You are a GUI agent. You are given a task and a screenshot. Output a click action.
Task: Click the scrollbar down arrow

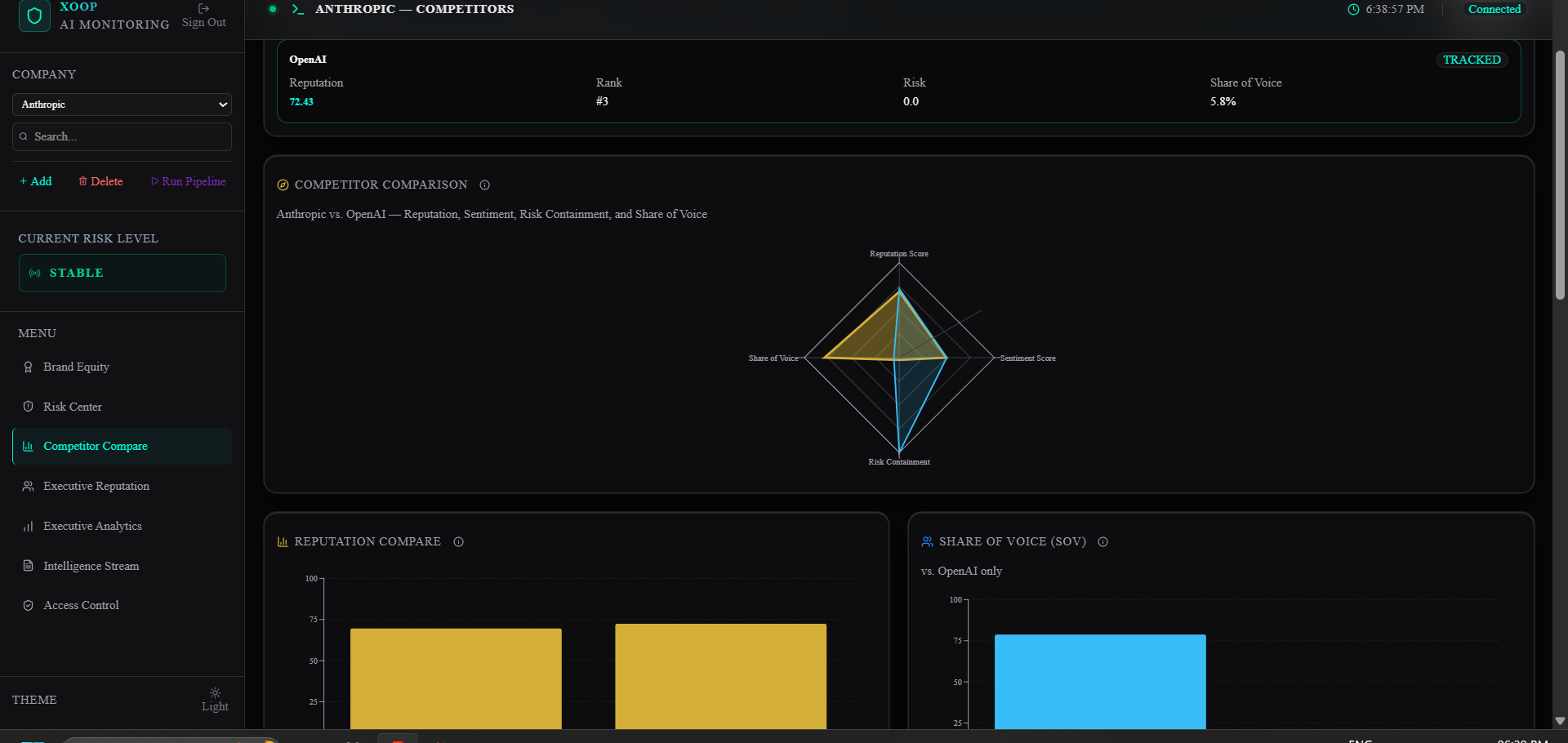(x=1560, y=721)
